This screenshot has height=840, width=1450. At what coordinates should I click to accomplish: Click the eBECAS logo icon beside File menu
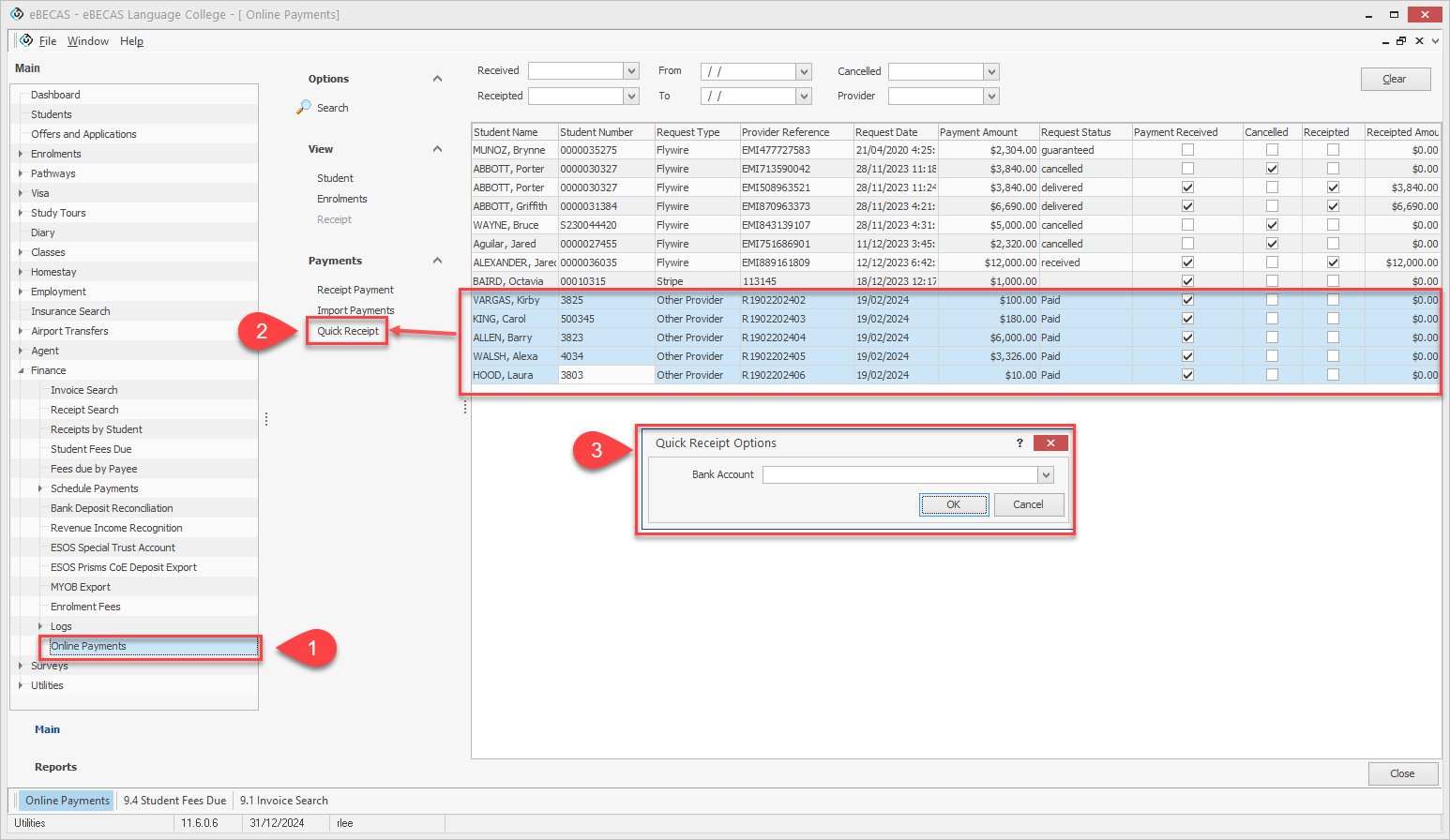(x=26, y=40)
